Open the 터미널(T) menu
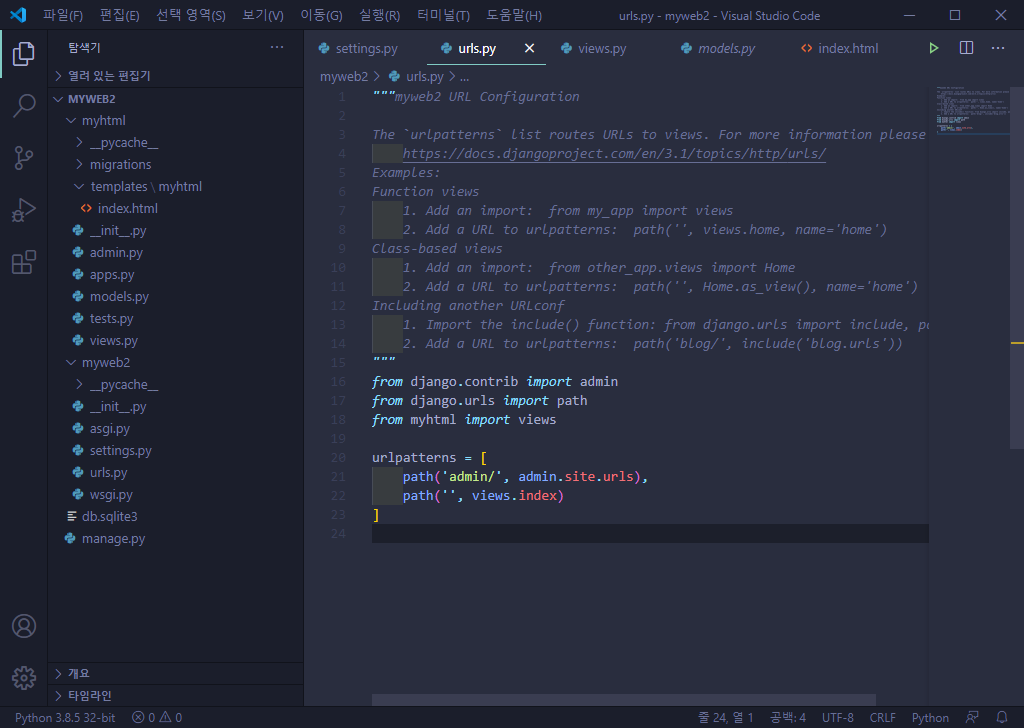Screen dimensions: 1024x728 coord(443,15)
